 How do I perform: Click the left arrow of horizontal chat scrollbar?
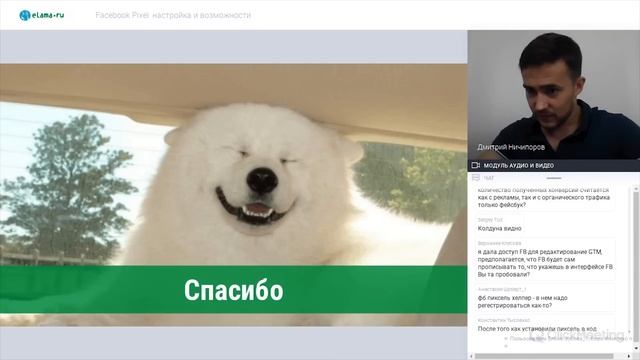(x=471, y=356)
